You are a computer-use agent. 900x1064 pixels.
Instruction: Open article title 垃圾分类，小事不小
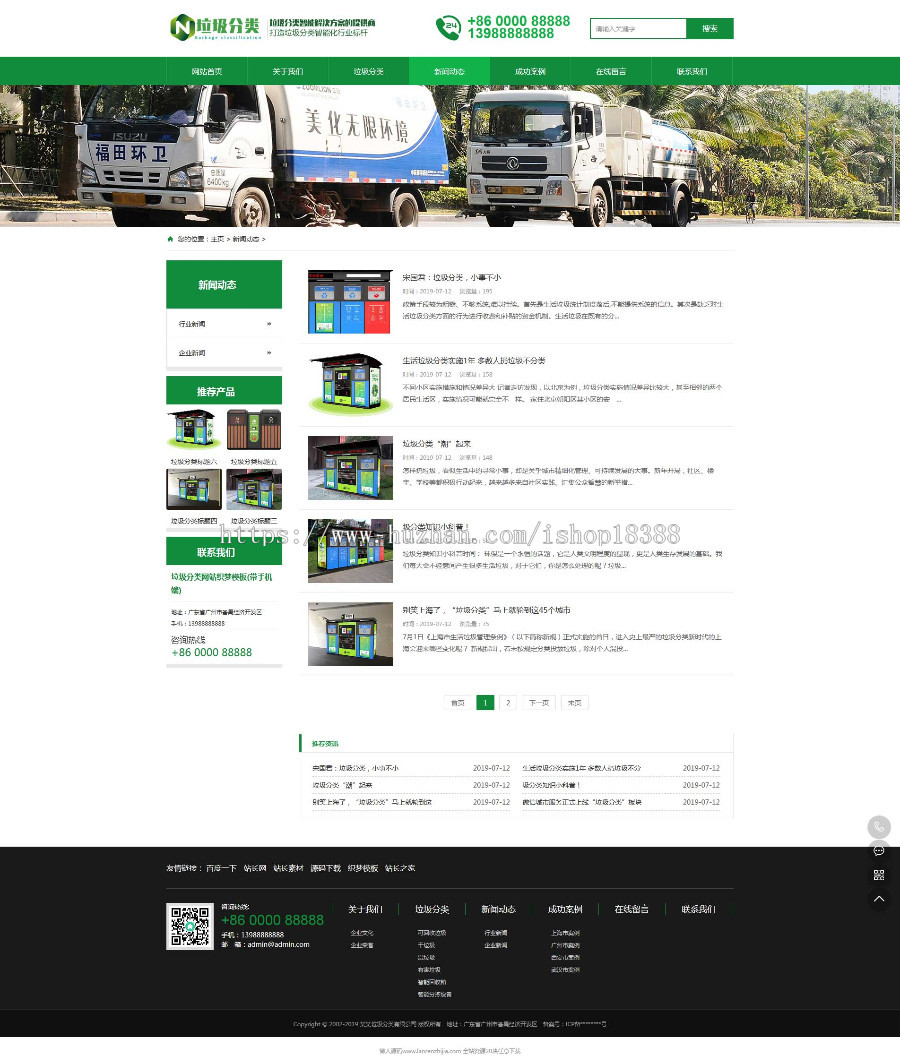pos(451,278)
